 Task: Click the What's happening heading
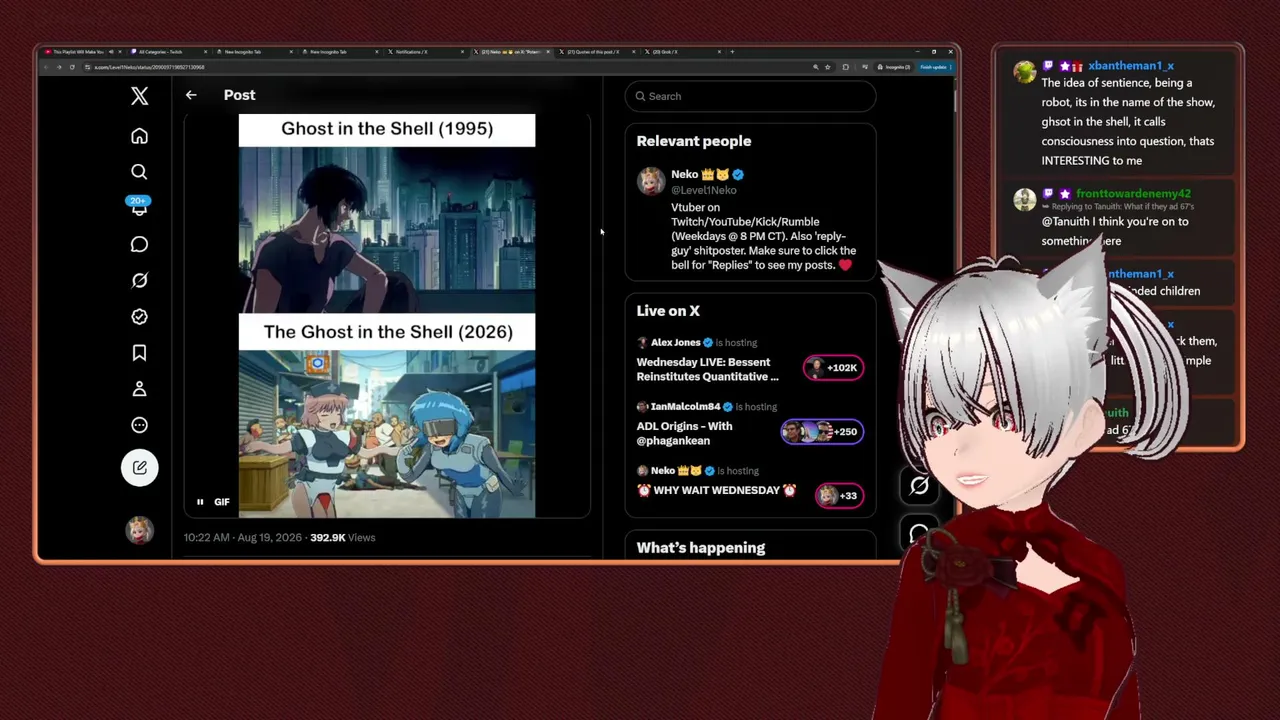pyautogui.click(x=701, y=548)
